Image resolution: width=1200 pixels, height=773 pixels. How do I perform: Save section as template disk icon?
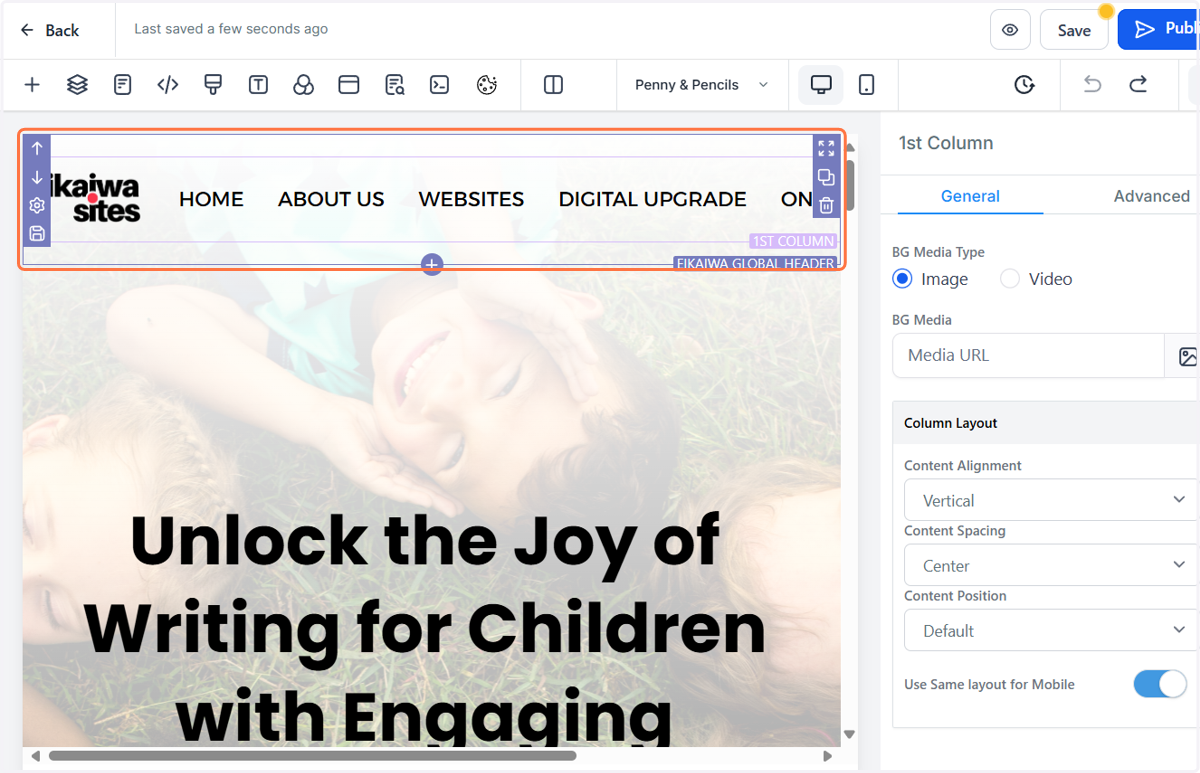pos(37,233)
